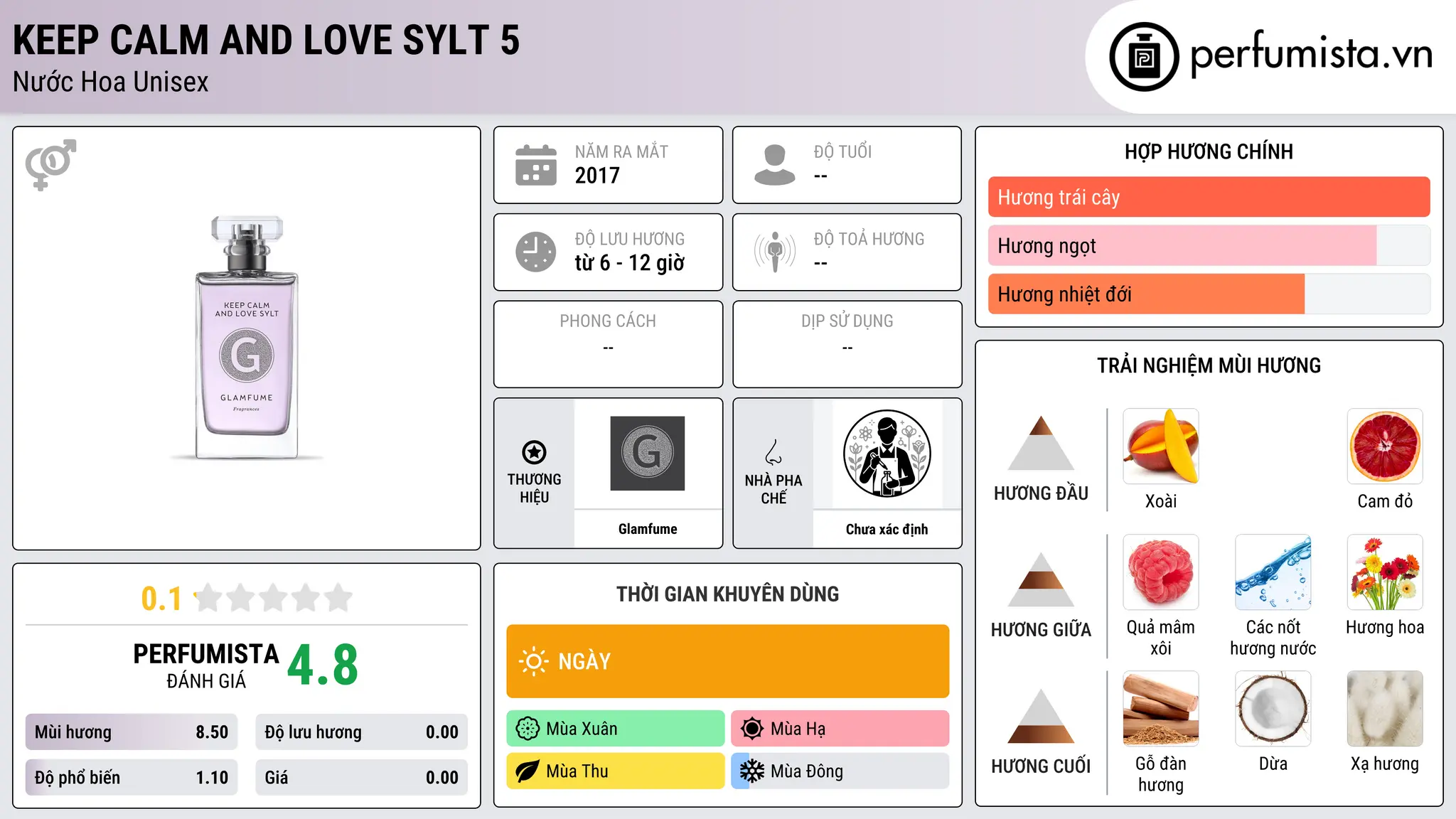Click the longevity value từ 6 - 12 giờ
The width and height of the screenshot is (1456, 819).
coord(630,262)
